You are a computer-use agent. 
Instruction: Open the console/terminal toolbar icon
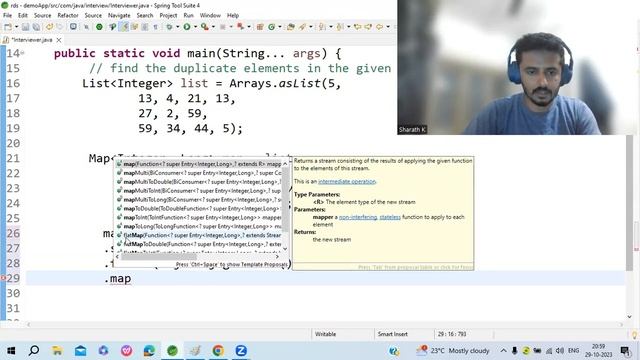coord(73,27)
